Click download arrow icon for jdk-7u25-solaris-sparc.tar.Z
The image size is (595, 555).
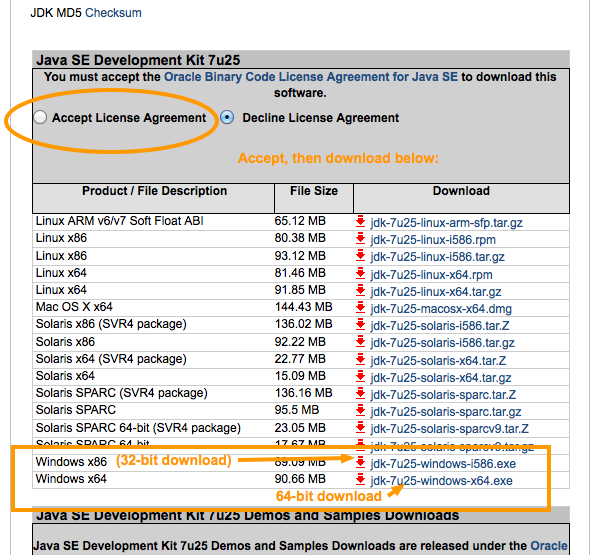(360, 394)
